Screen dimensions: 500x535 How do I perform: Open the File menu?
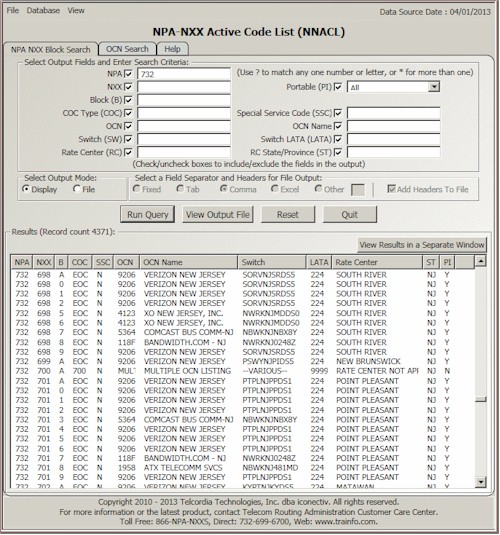pyautogui.click(x=13, y=11)
